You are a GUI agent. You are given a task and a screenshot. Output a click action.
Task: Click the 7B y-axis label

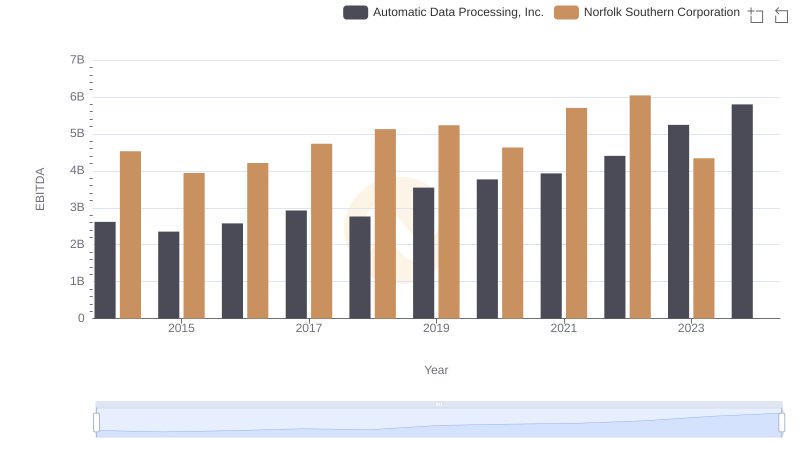coord(78,60)
